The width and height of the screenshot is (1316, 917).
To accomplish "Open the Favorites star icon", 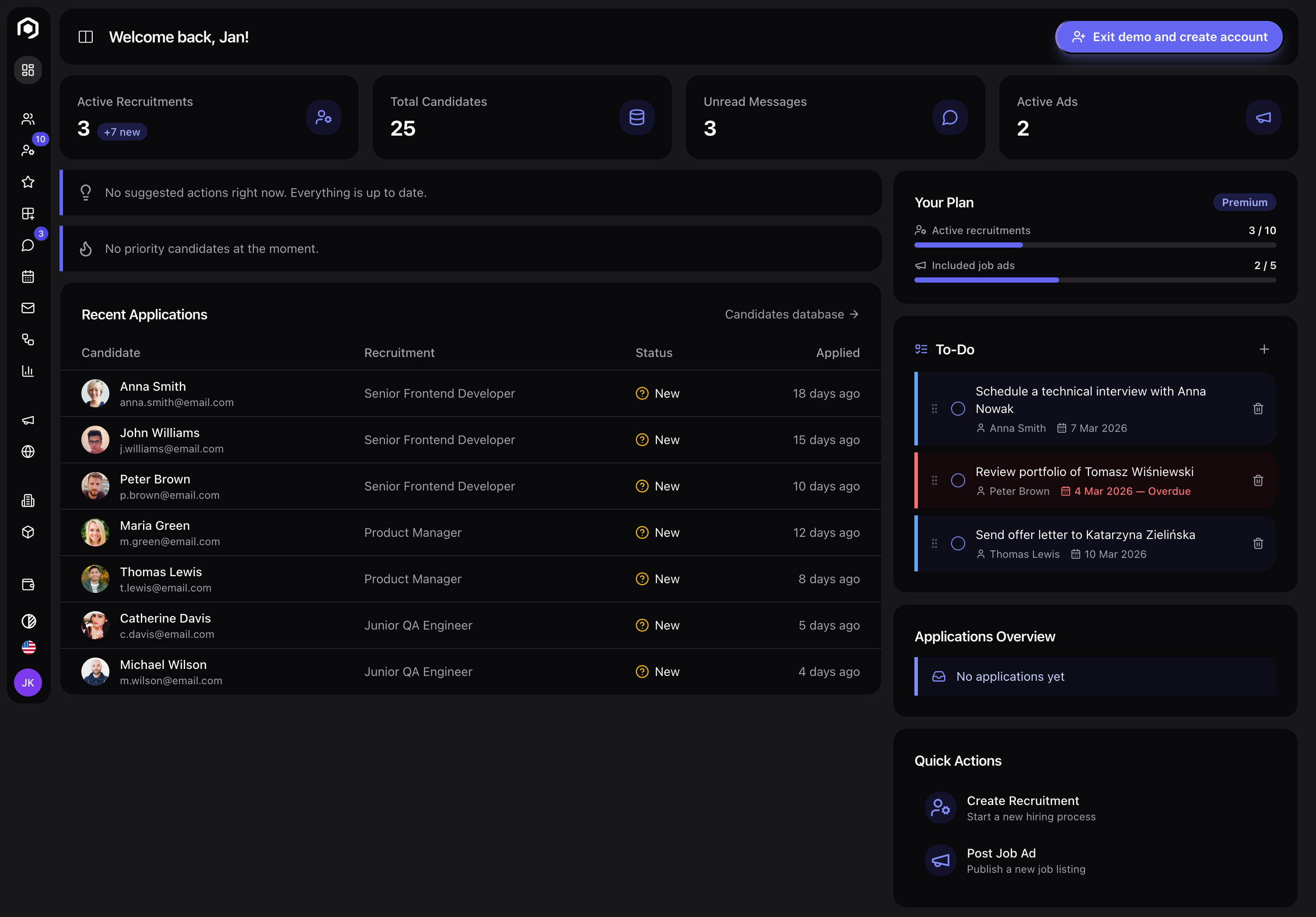I will click(28, 182).
